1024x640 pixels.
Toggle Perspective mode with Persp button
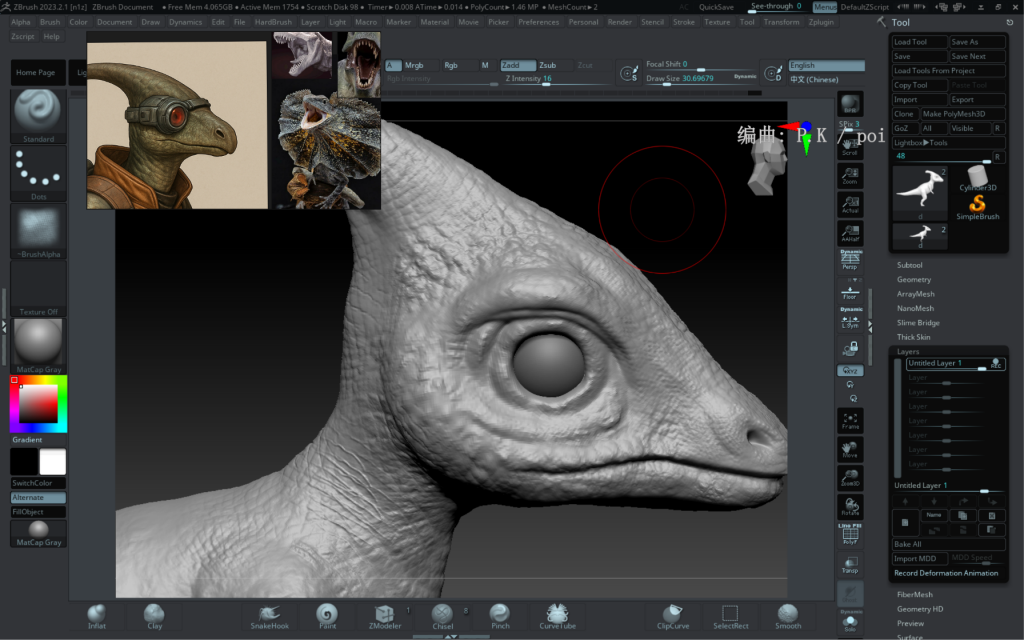850,261
